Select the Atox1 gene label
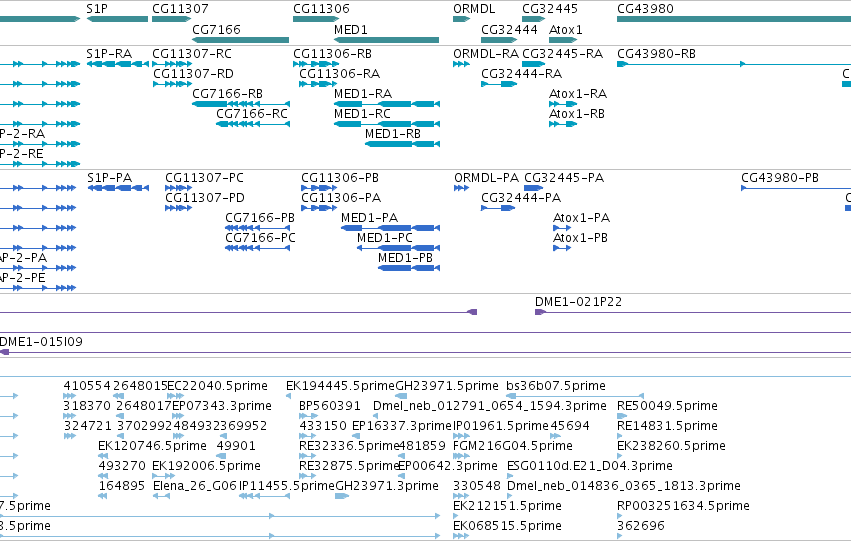Viewport: 851px width, 541px height. click(566, 29)
